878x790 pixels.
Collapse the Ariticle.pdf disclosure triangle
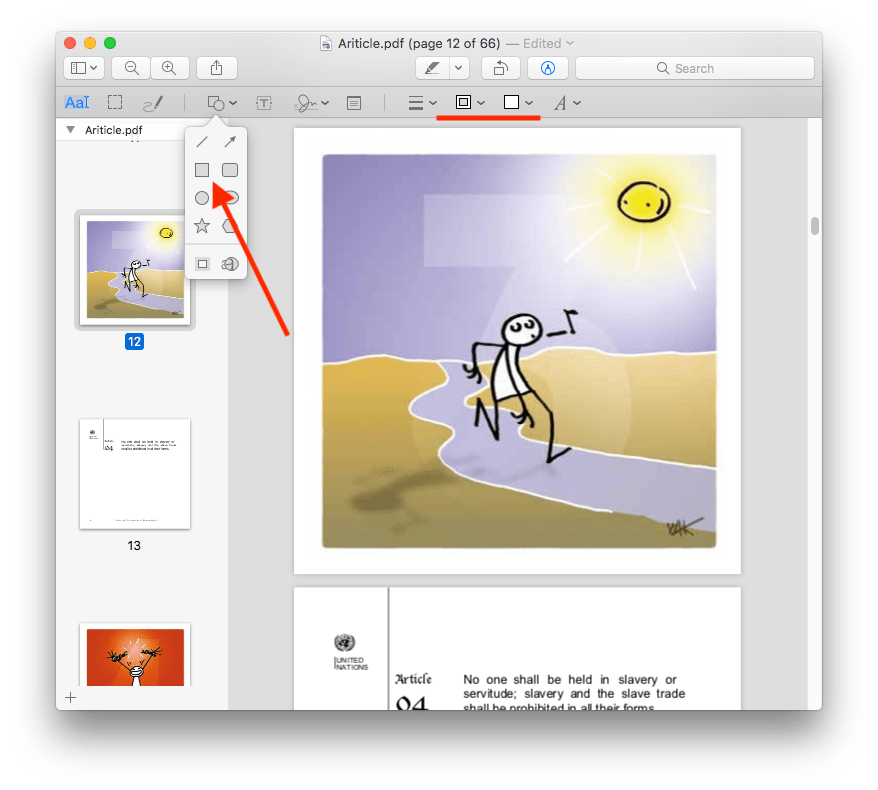point(70,130)
